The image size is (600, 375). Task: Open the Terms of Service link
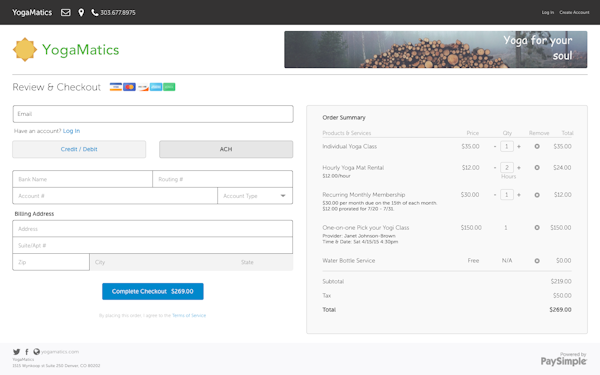click(x=189, y=316)
